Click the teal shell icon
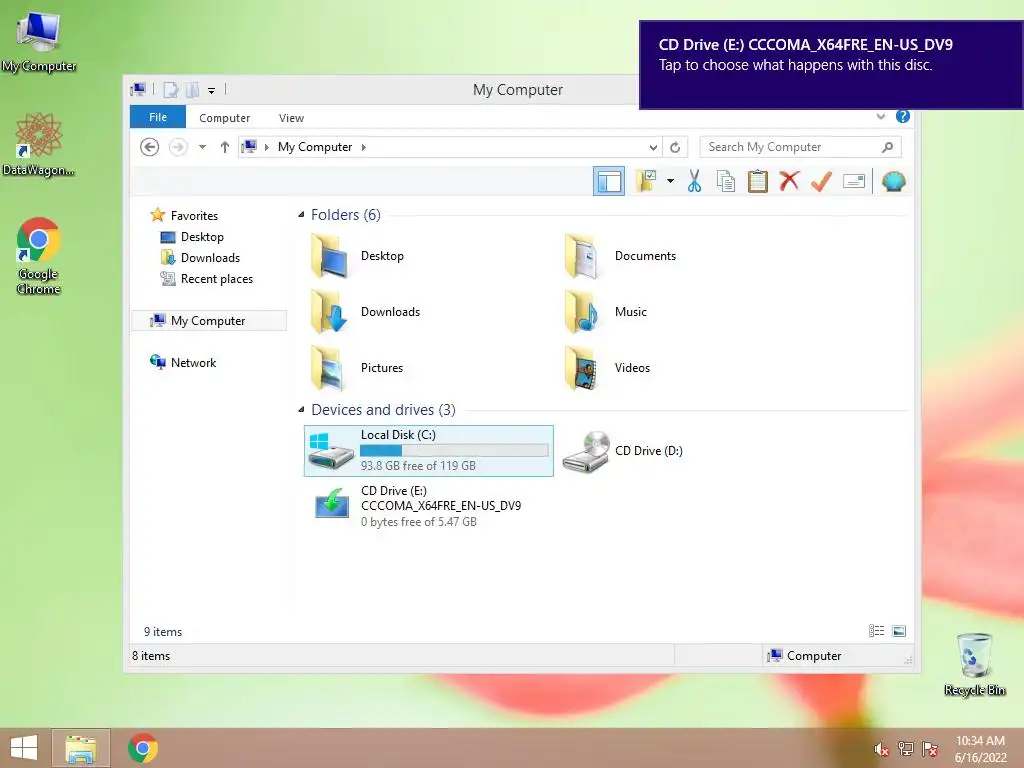Image resolution: width=1024 pixels, height=768 pixels. pos(893,181)
